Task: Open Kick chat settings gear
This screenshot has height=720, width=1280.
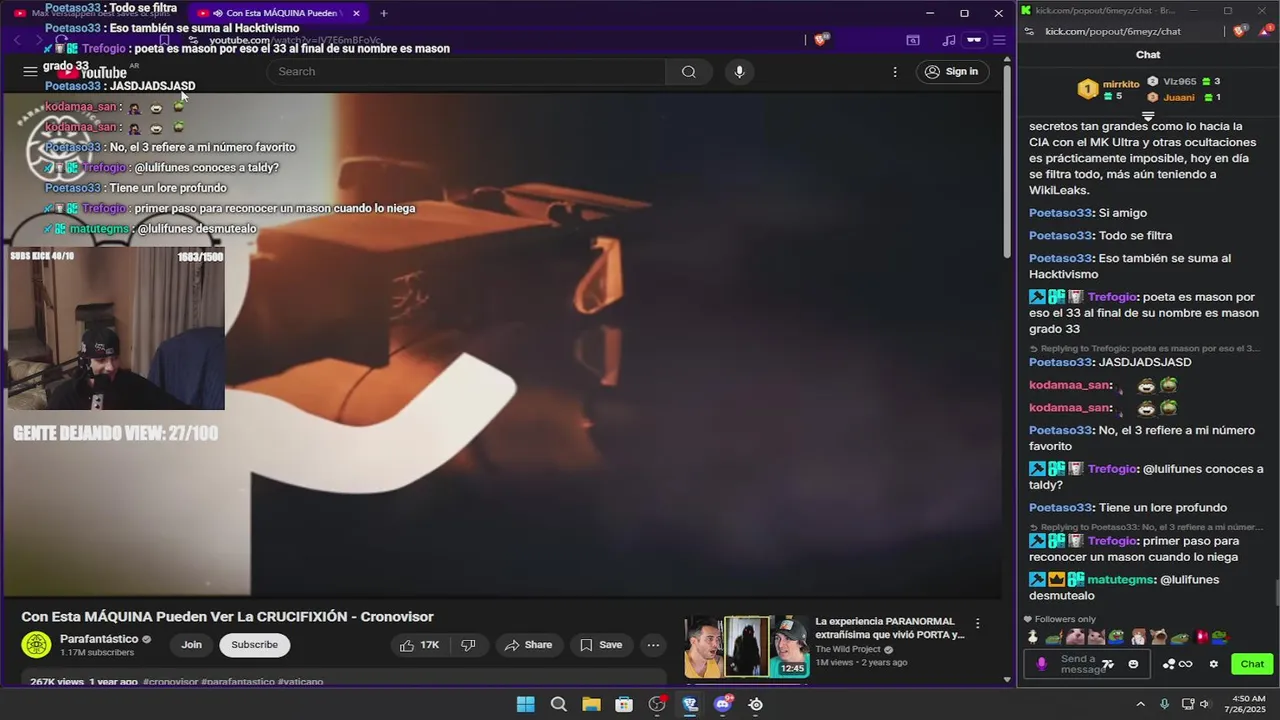Action: [1214, 664]
